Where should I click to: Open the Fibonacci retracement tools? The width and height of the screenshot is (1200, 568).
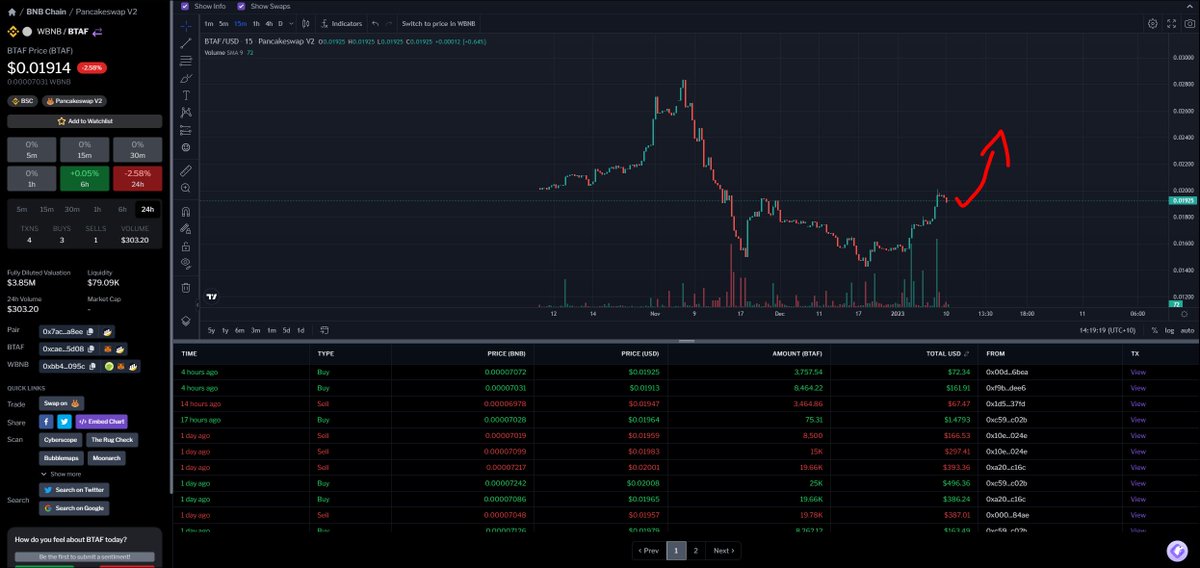tap(186, 60)
